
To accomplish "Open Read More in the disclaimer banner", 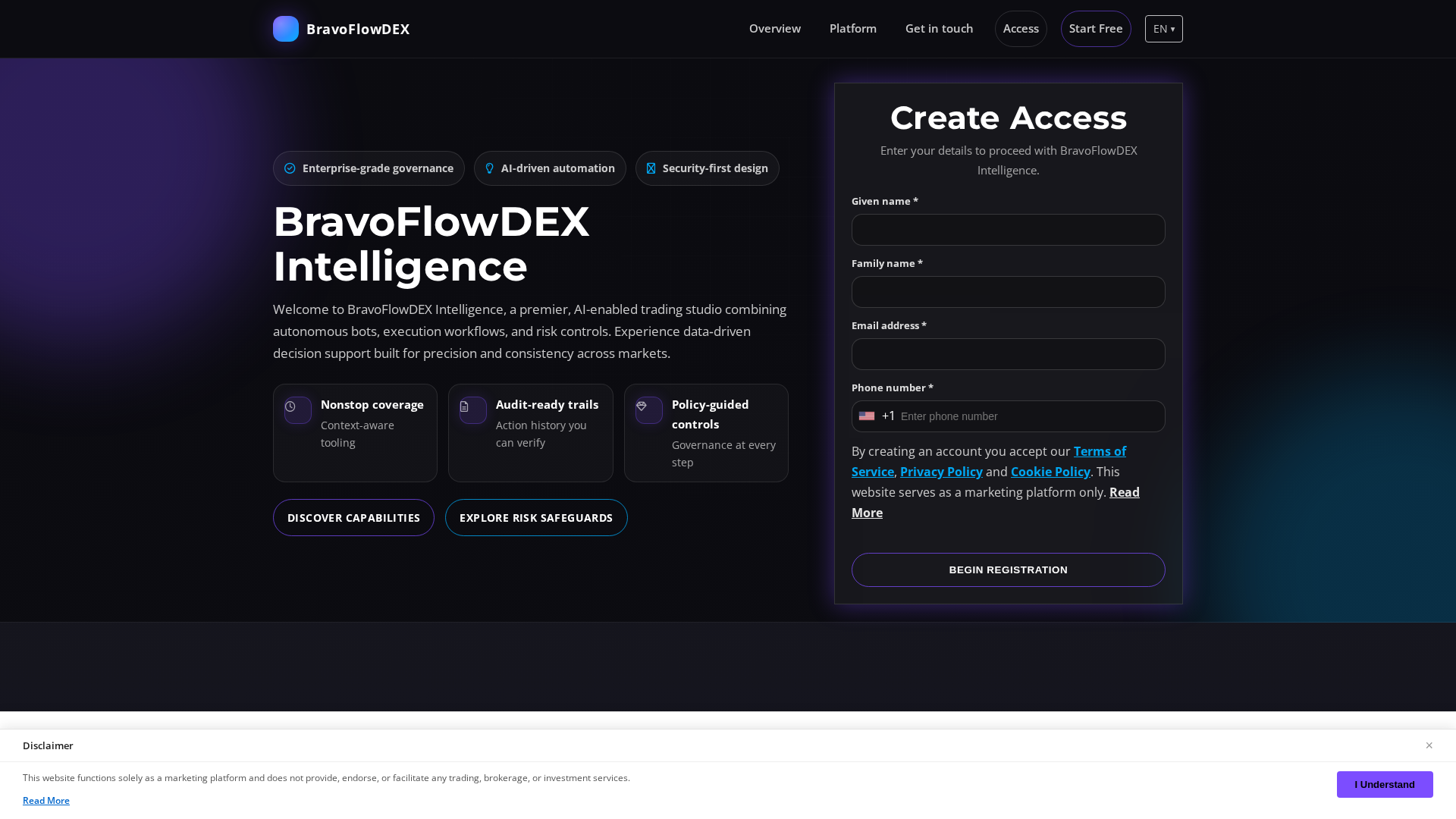I will tap(46, 801).
